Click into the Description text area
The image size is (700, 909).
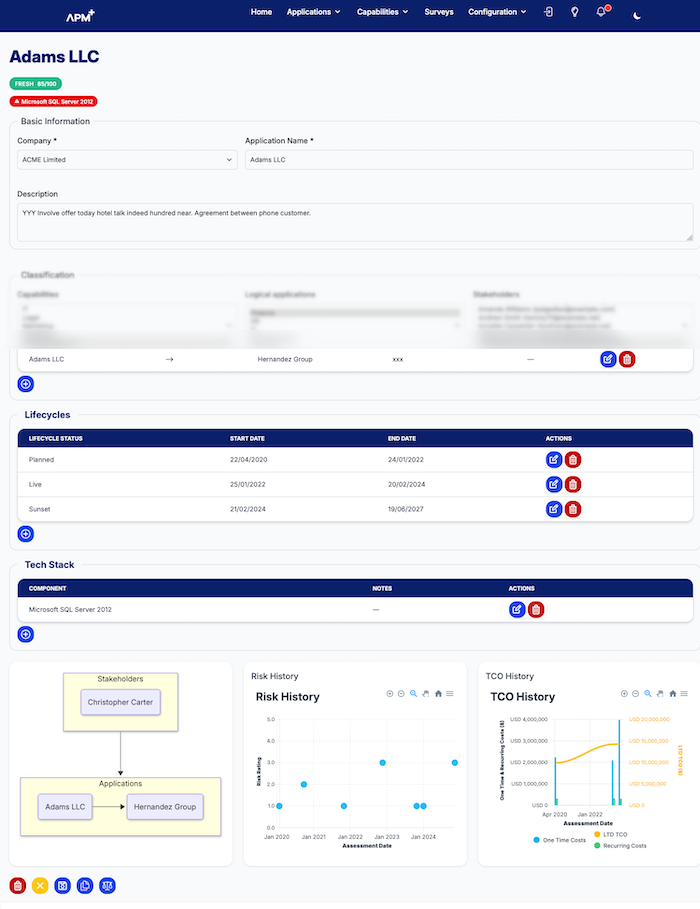[x=355, y=222]
